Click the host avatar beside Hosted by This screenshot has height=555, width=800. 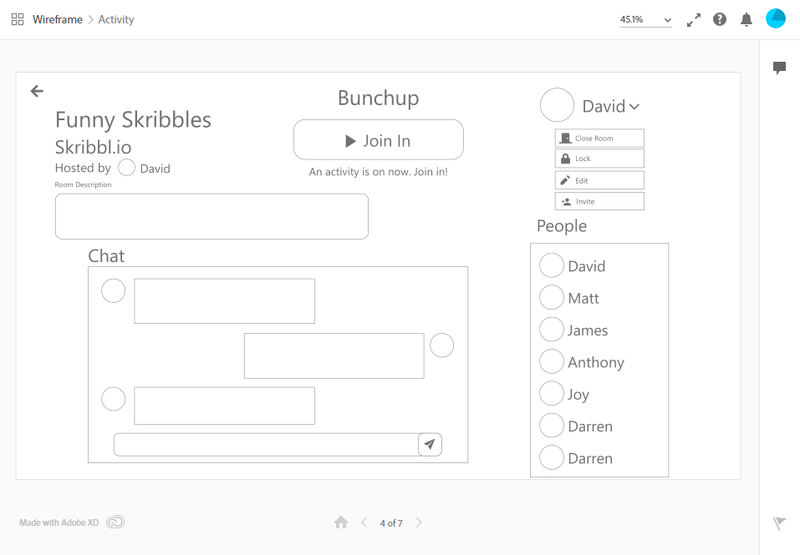click(x=127, y=167)
